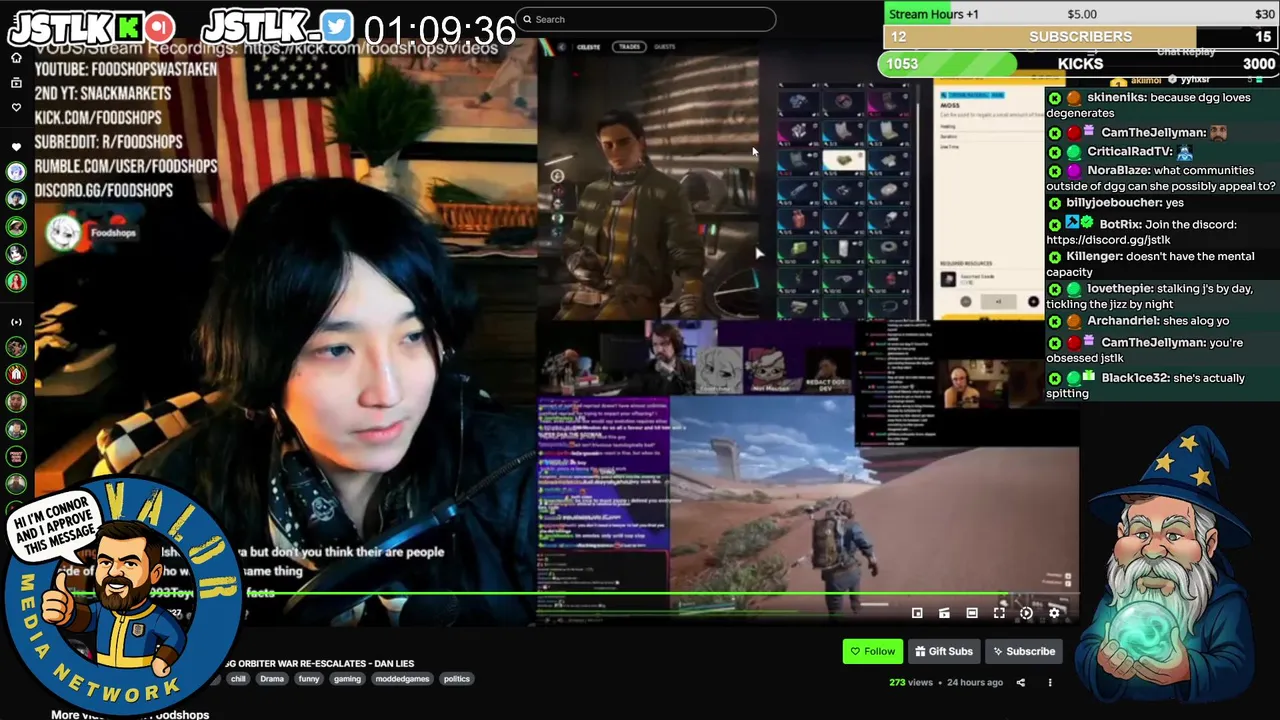Toggle mini-player mode in video controls
Viewport: 1280px width, 720px height.
[x=917, y=613]
